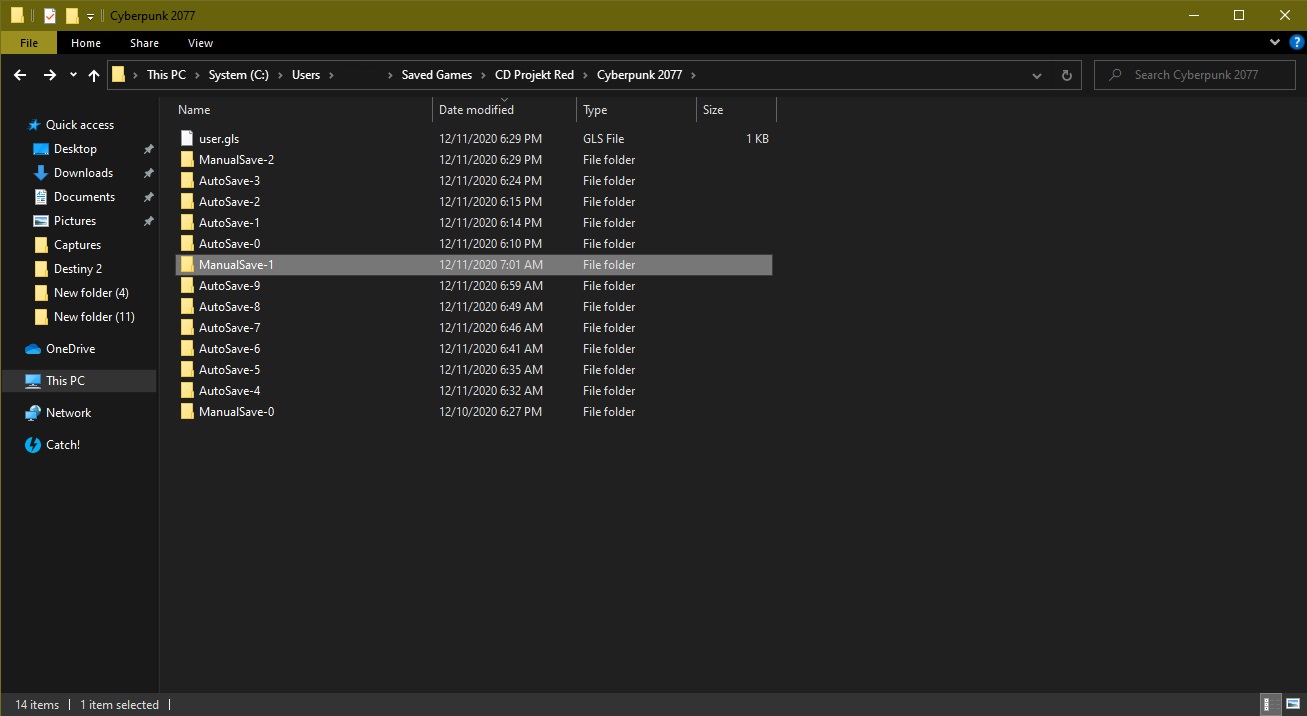Select the user.gls file icon
This screenshot has width=1307, height=716.
187,139
